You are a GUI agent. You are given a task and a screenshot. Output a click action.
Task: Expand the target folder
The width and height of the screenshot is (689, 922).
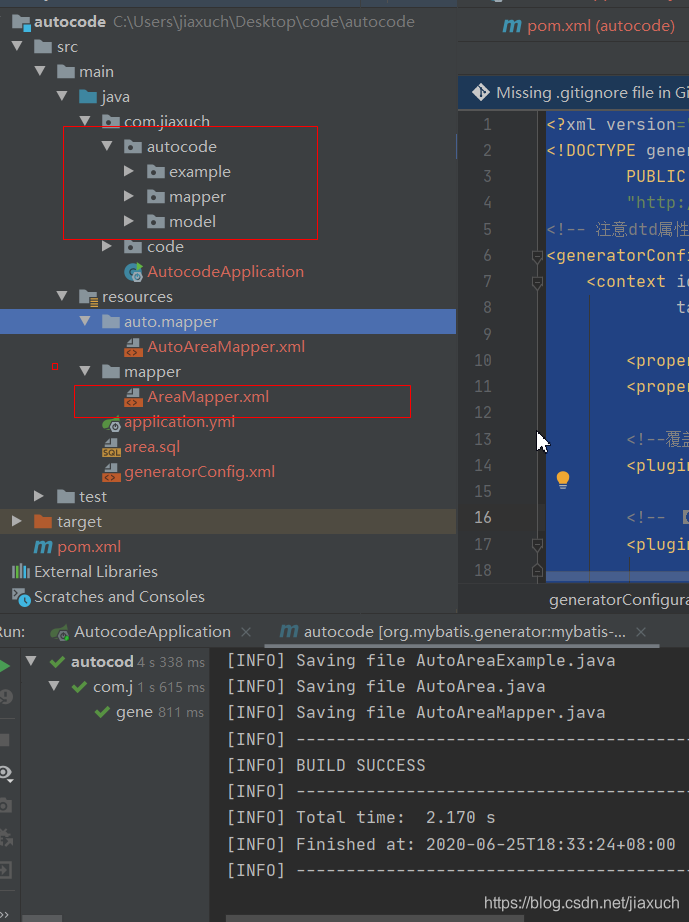pos(16,521)
